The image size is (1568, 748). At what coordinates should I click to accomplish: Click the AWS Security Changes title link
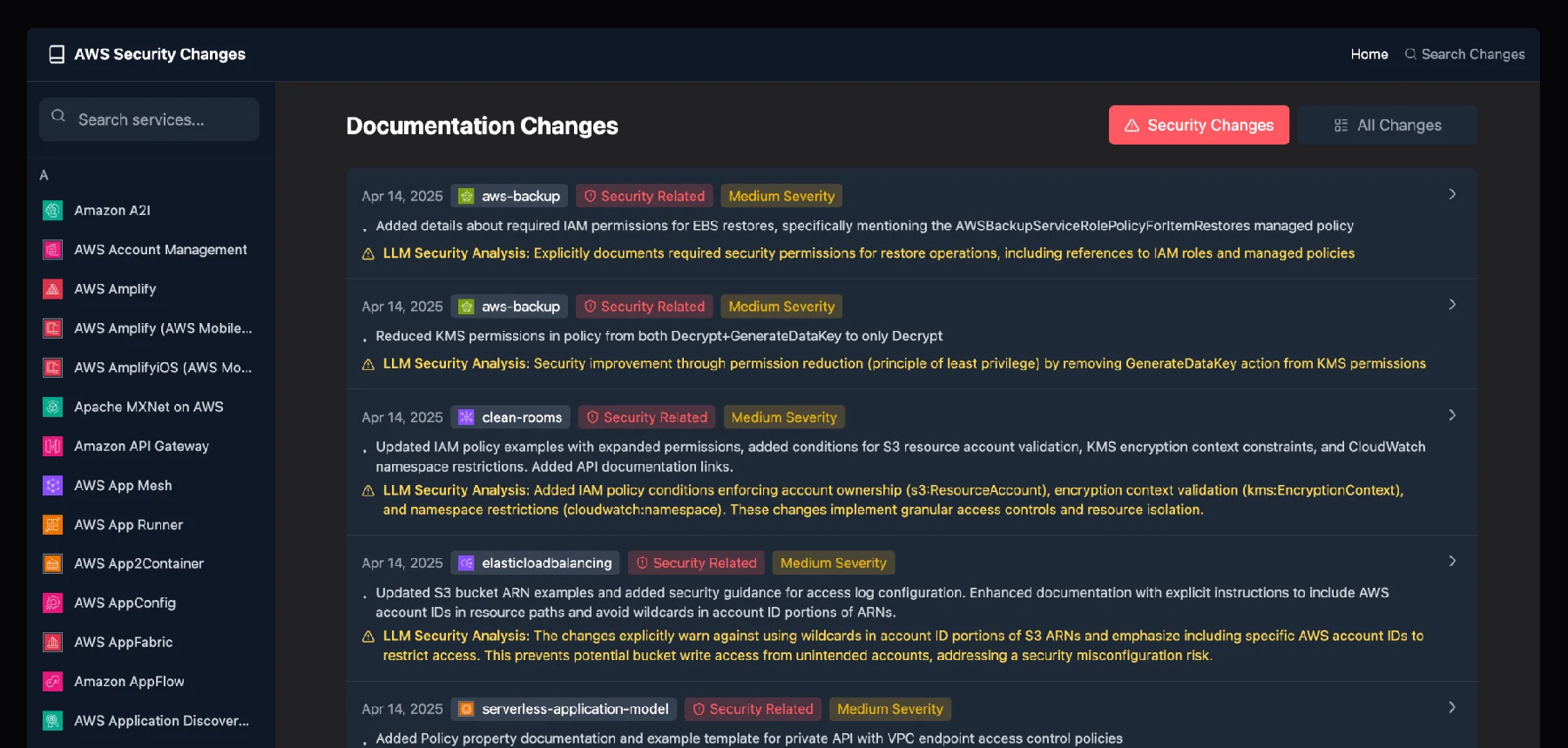click(x=159, y=54)
